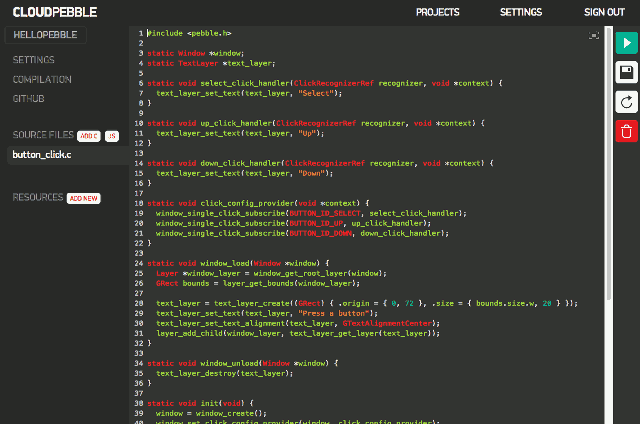Select the HELLOPEBBLE project name

pos(45,35)
